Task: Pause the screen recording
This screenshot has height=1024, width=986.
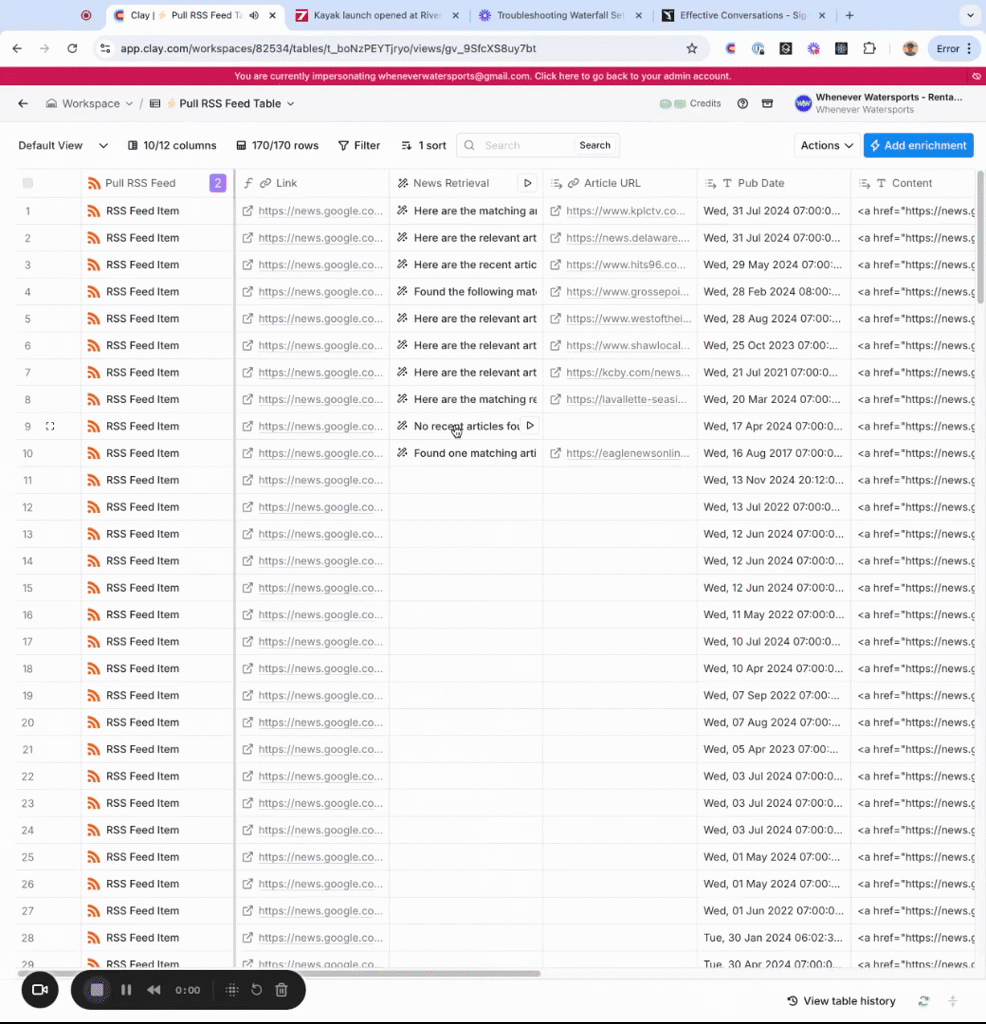Action: coord(126,990)
